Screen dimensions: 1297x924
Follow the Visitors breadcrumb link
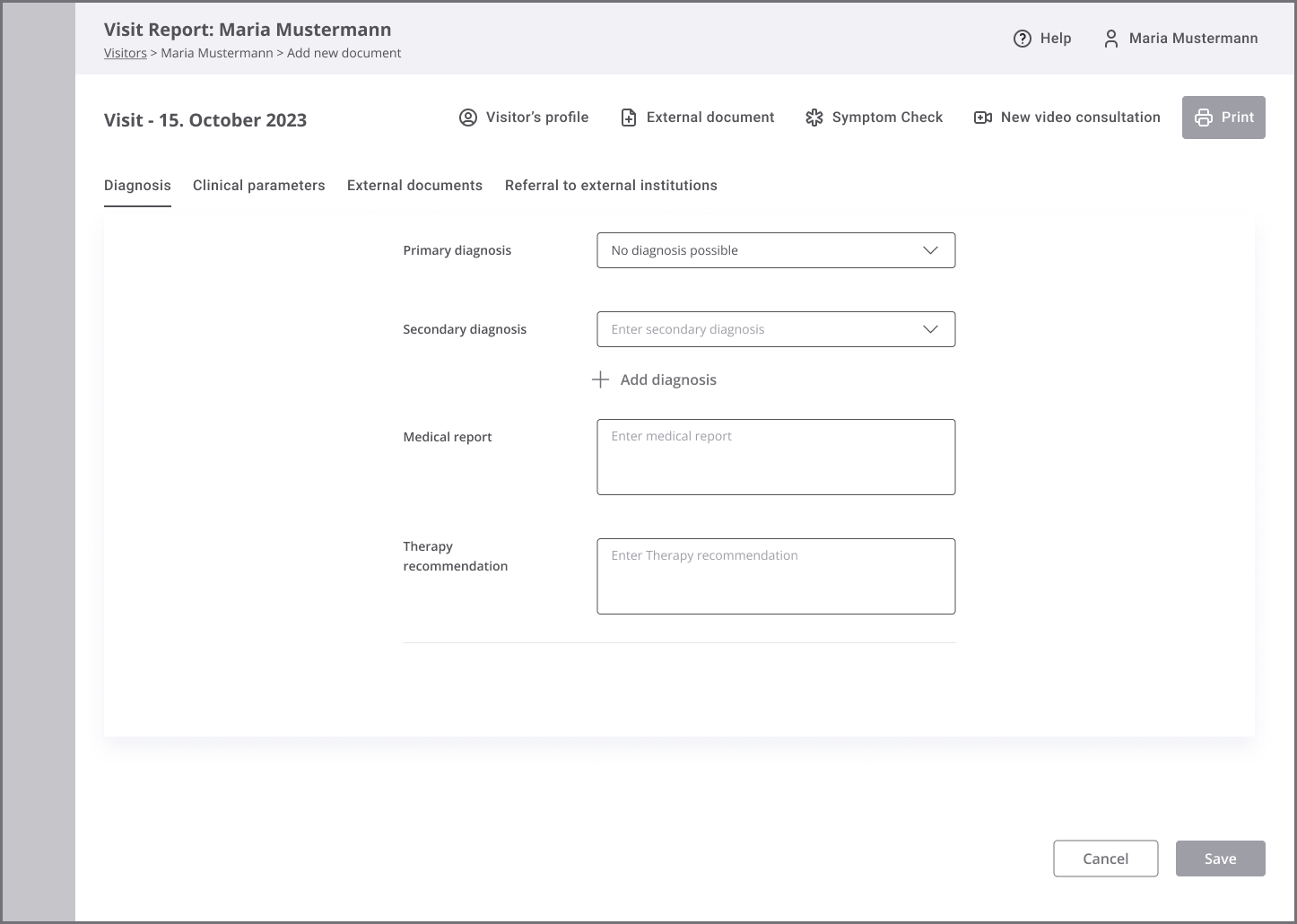[x=125, y=53]
